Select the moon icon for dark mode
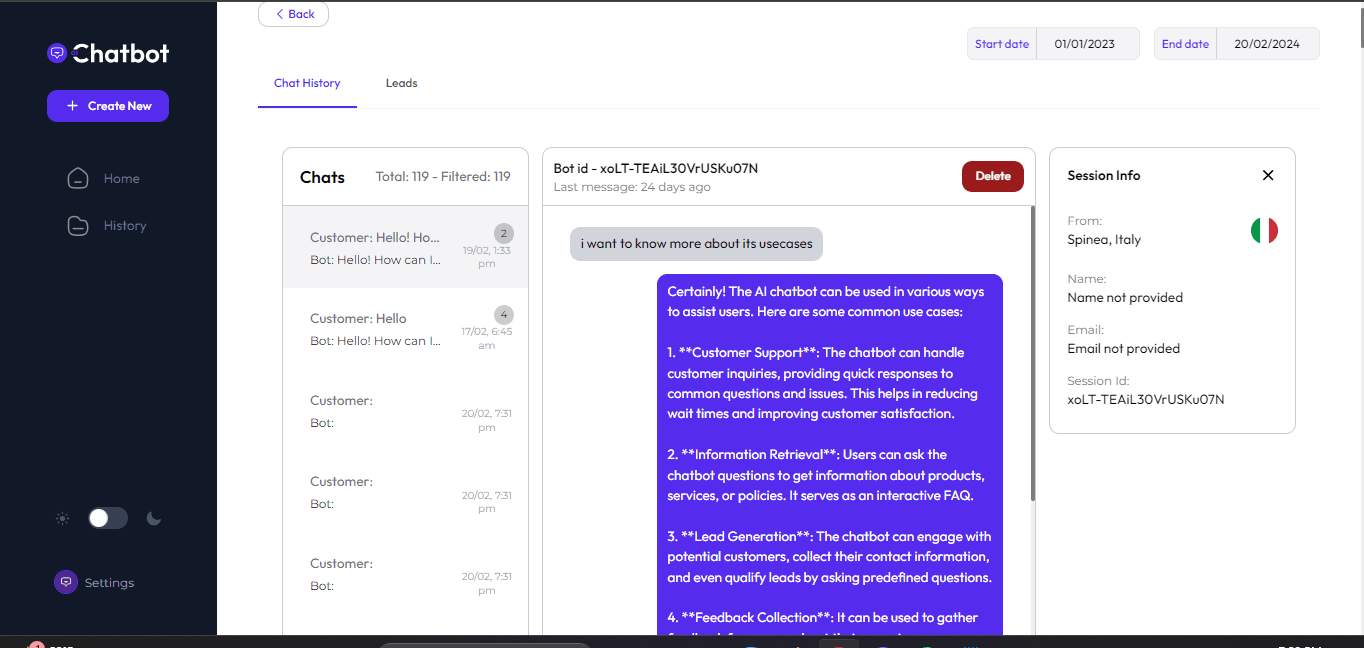Viewport: 1364px width, 648px height. tap(153, 518)
